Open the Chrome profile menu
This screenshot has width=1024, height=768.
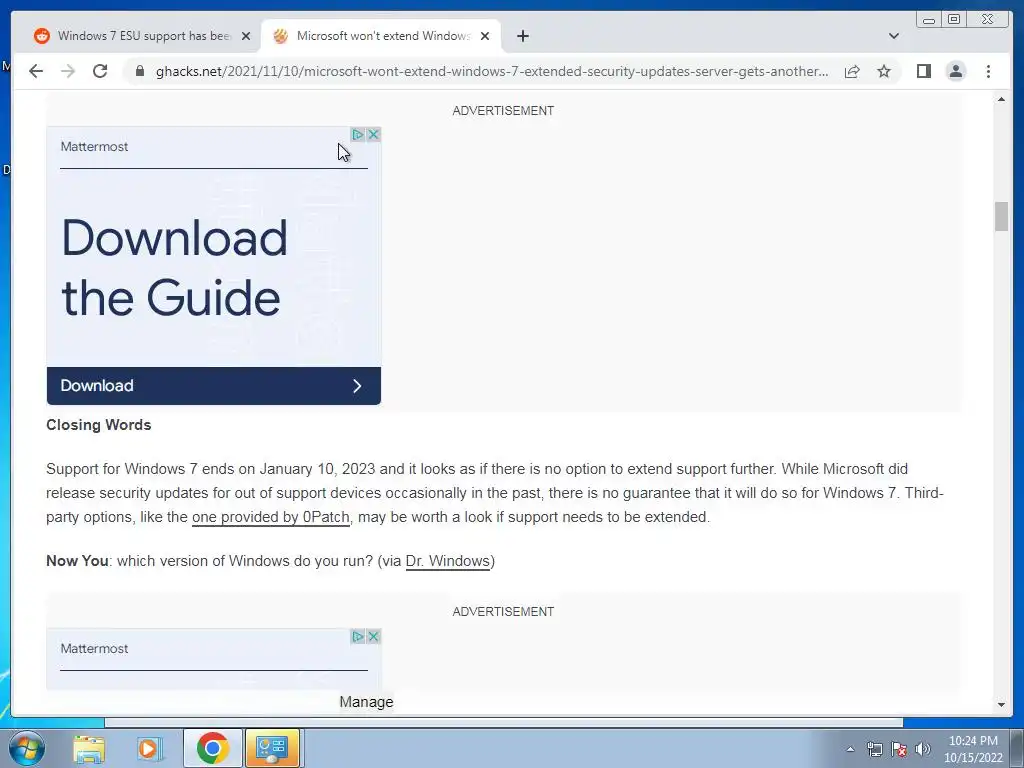[x=955, y=71]
